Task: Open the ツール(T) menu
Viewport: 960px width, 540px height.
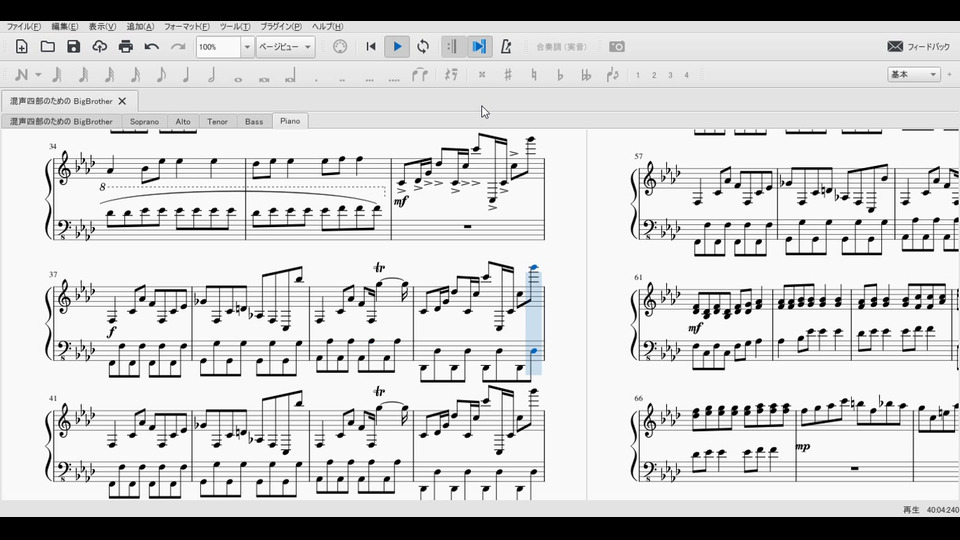Action: pyautogui.click(x=235, y=27)
